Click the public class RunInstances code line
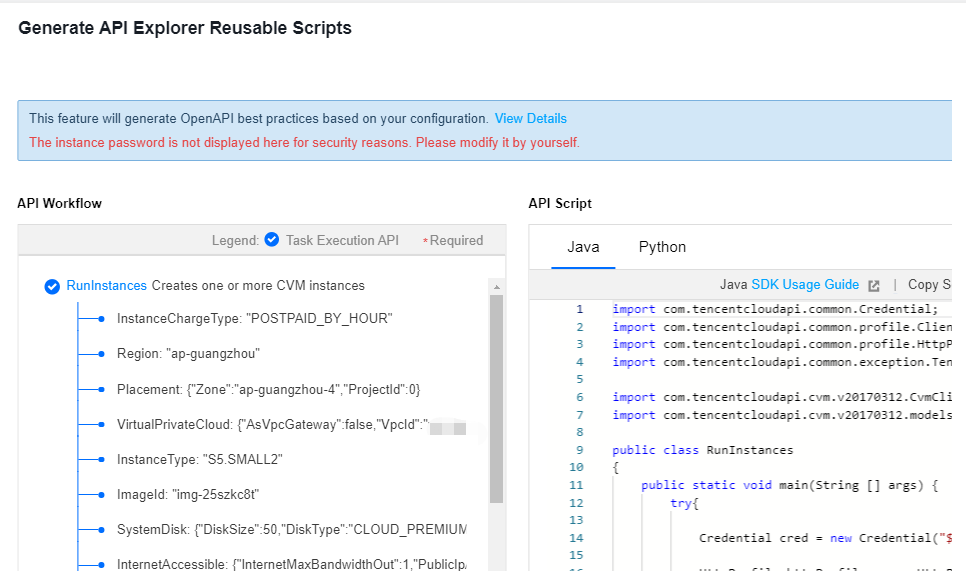This screenshot has width=966, height=577. [702, 450]
